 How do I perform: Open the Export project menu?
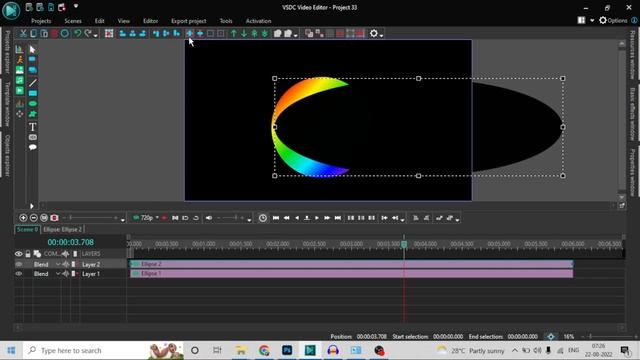pyautogui.click(x=189, y=21)
